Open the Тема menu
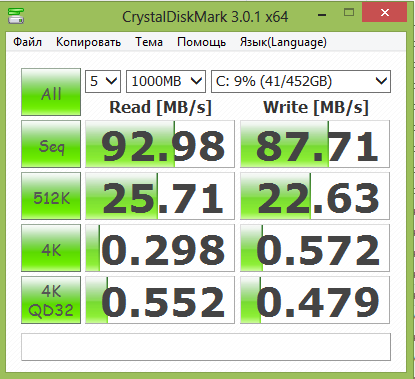Screen dimensions: 415x379 point(149,42)
